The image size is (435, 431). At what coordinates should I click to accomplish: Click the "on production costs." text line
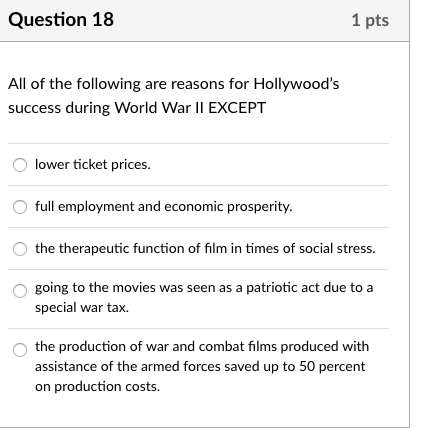pos(98,387)
